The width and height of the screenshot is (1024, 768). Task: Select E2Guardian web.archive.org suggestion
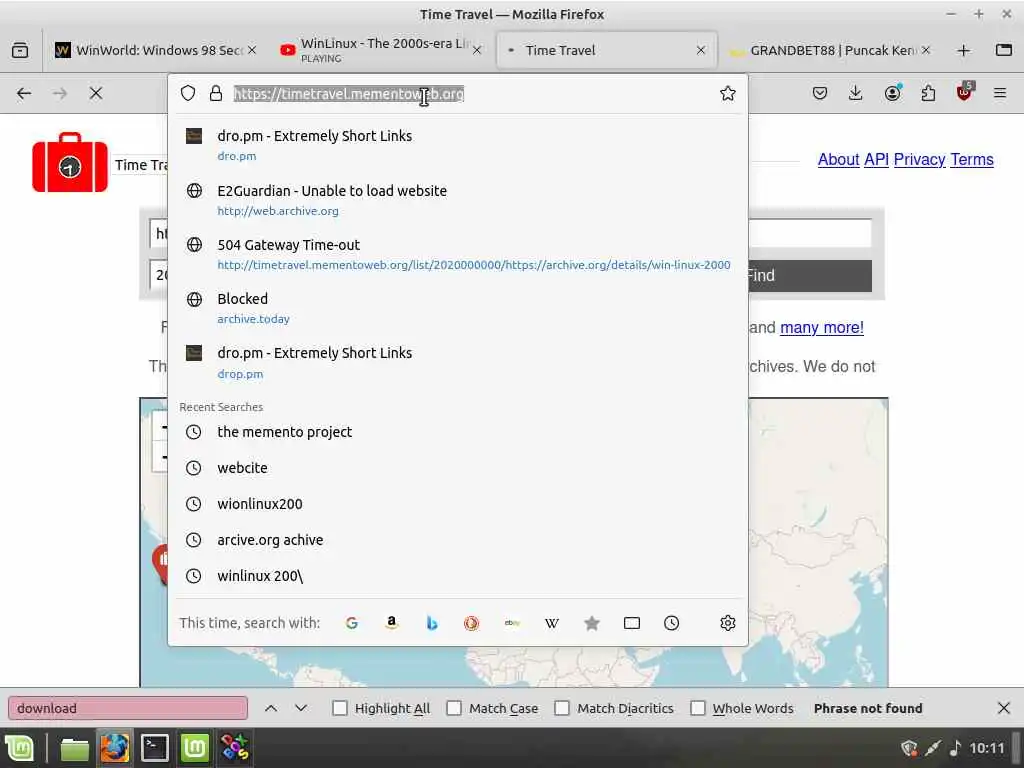click(x=457, y=200)
